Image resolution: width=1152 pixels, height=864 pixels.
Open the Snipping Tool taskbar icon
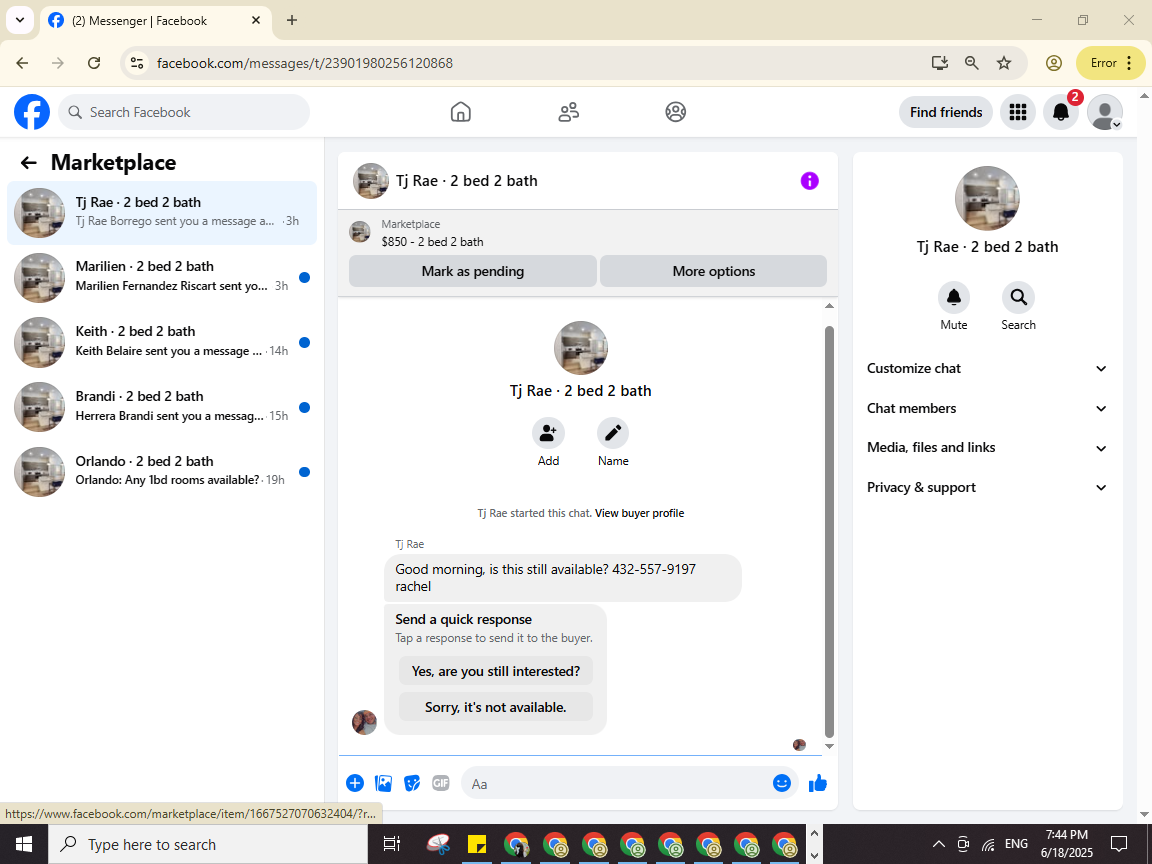point(438,844)
